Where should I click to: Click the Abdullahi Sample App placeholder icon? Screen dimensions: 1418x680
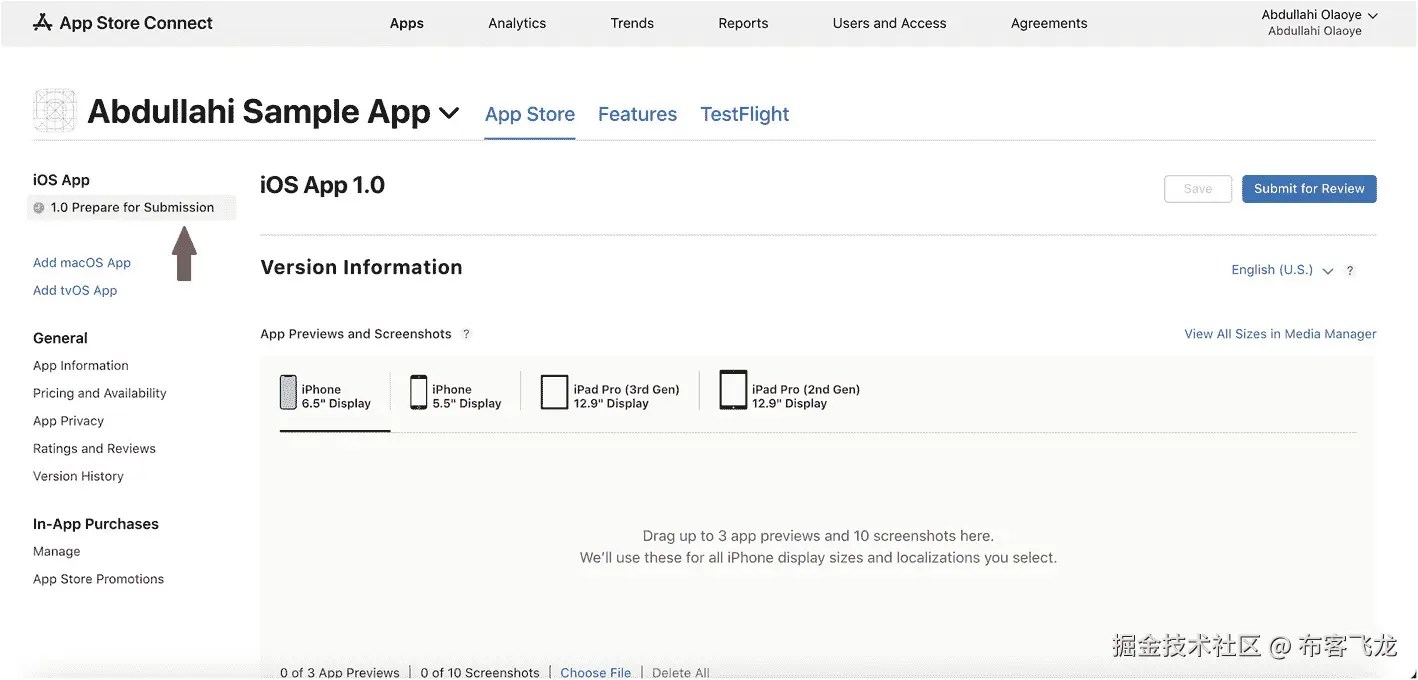pos(55,111)
